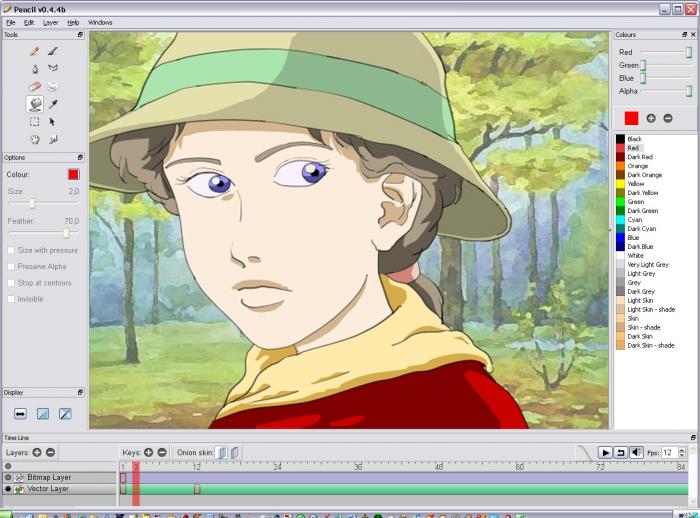Add colour to palette with plus
The image size is (700, 518).
651,118
